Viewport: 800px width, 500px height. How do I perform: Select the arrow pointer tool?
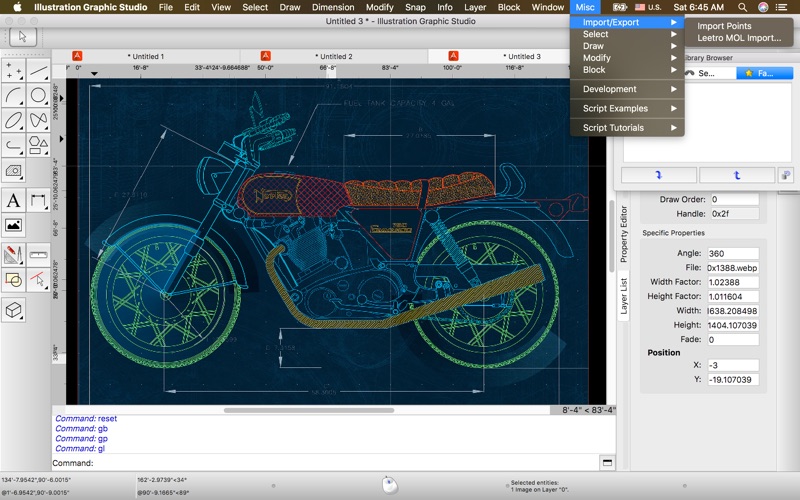(x=23, y=37)
